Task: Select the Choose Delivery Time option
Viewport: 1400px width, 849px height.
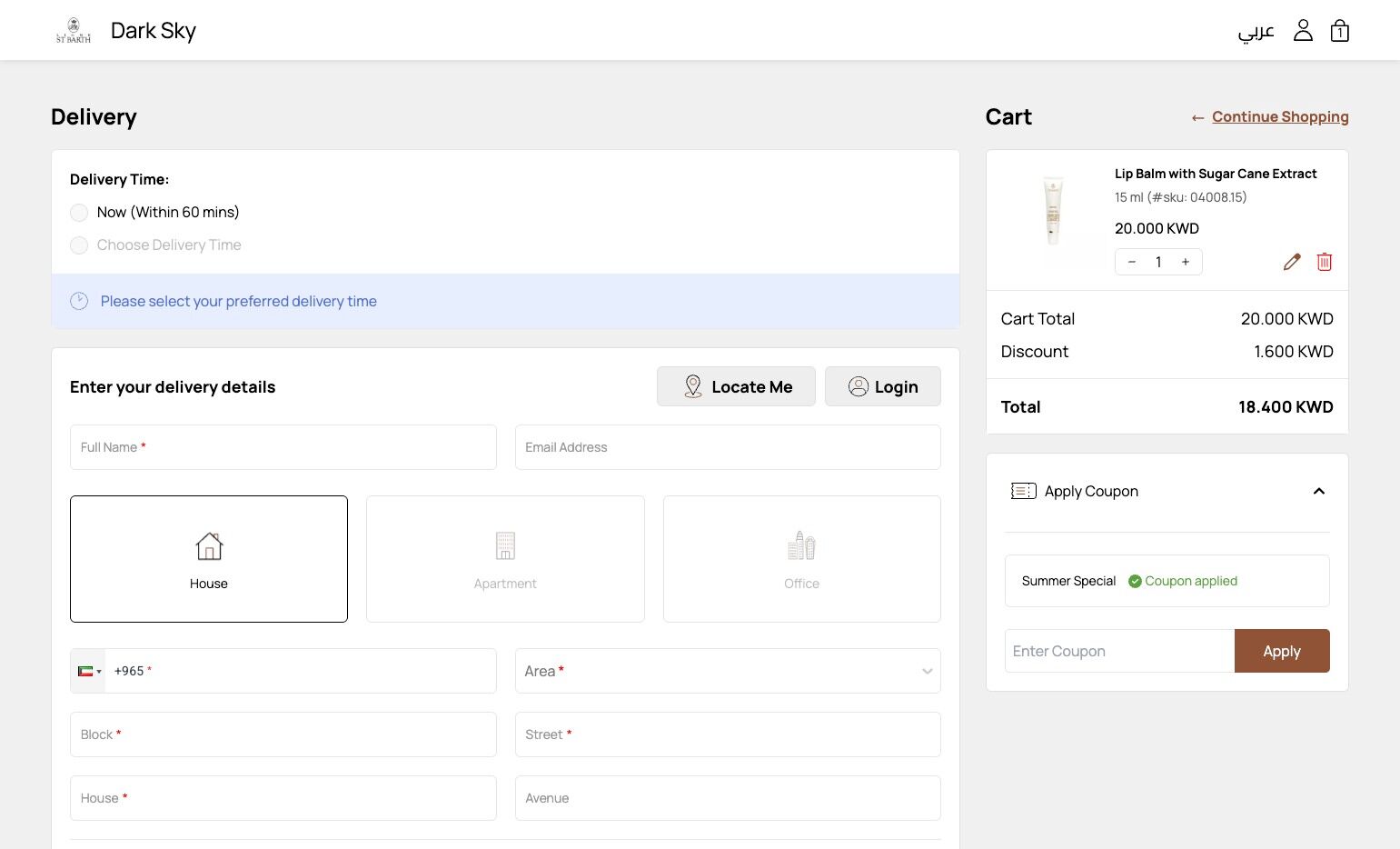Action: tap(80, 245)
